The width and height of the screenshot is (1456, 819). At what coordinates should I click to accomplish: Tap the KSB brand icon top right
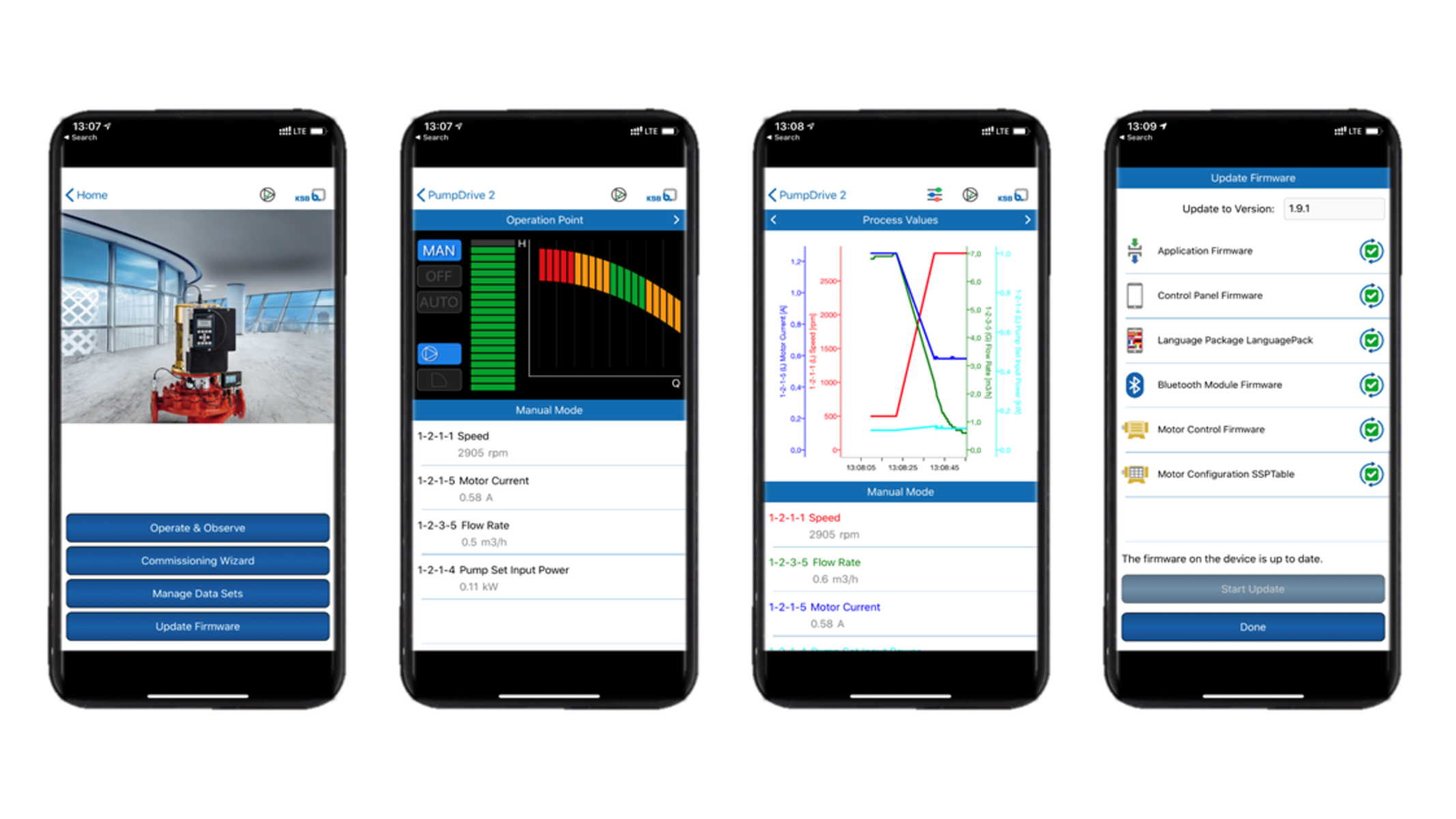(x=312, y=196)
